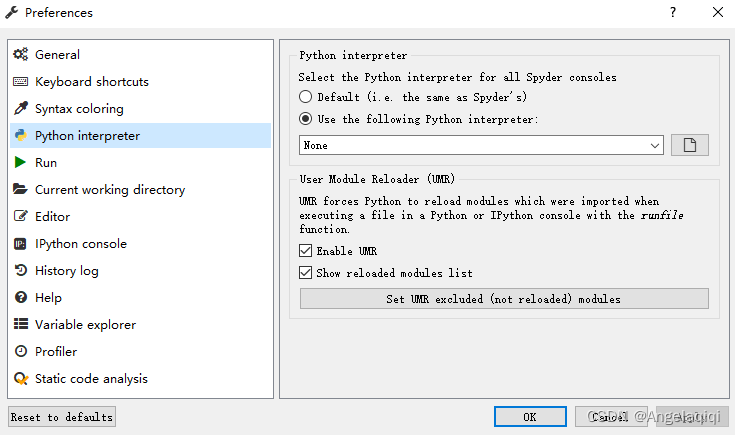
Task: Click the Syntax coloring eyedropper icon
Action: (20, 109)
